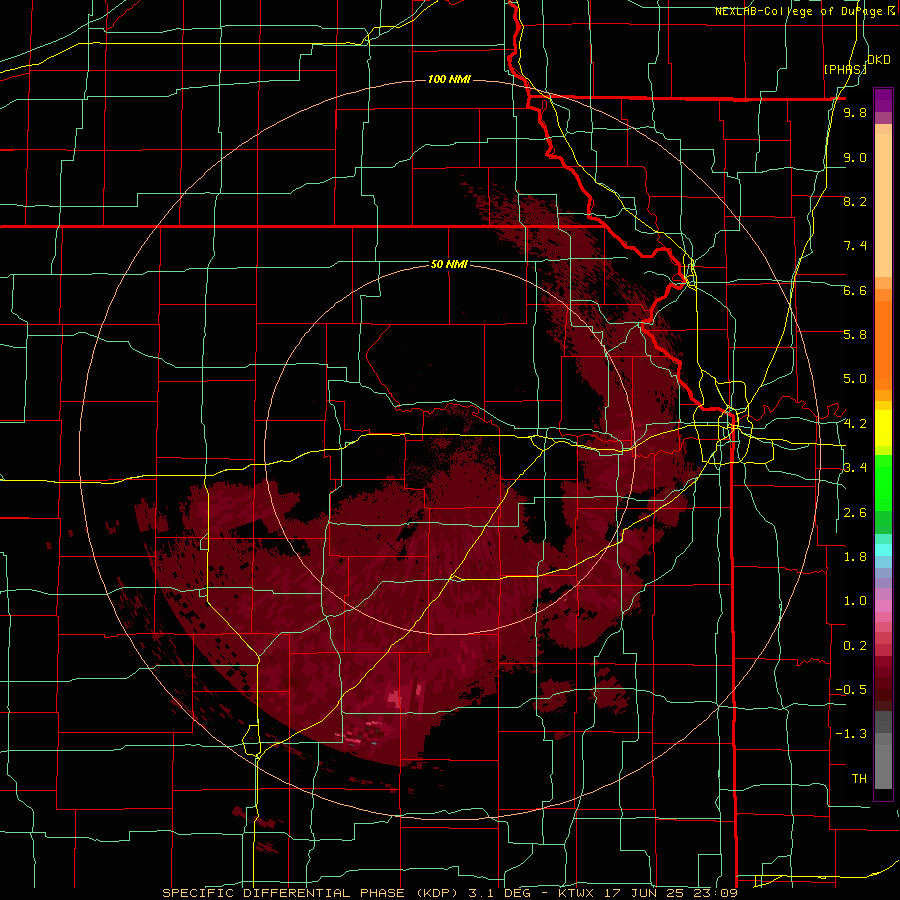Click the 3.4 value on the color scale

(855, 467)
